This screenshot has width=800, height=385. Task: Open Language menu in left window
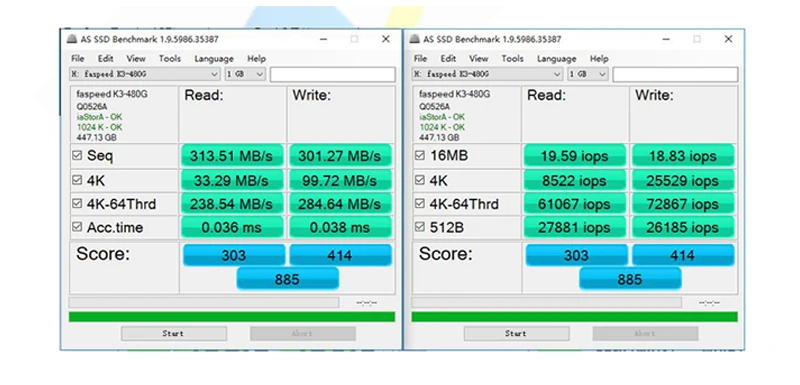[214, 59]
